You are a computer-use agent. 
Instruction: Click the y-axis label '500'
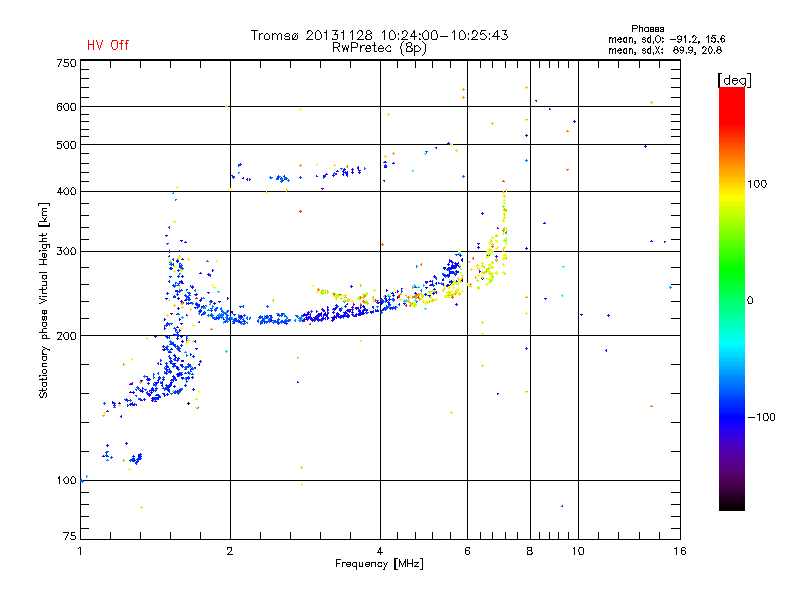coord(66,145)
